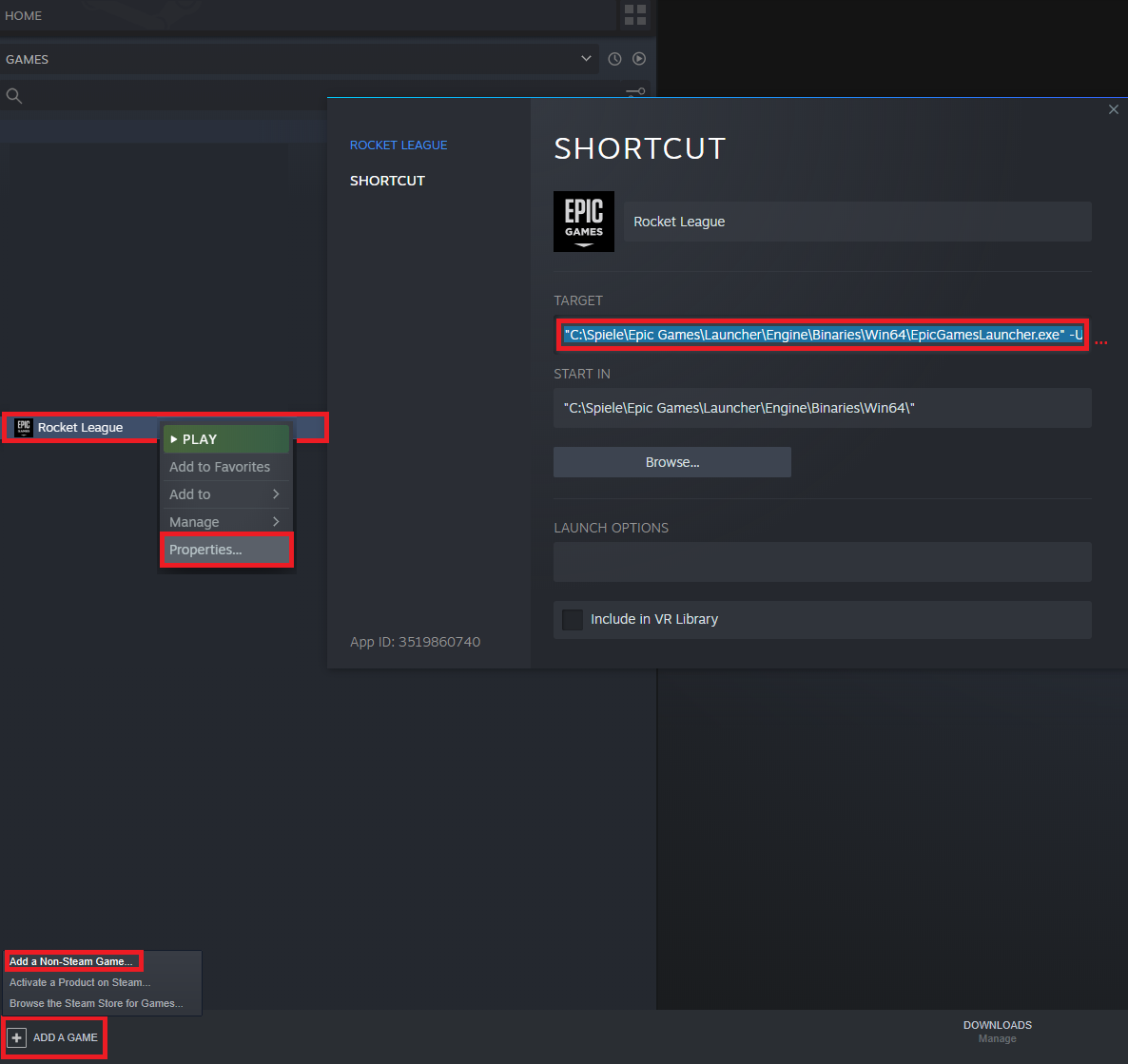
Task: Click the ready-to-play filter icon
Action: (x=639, y=59)
